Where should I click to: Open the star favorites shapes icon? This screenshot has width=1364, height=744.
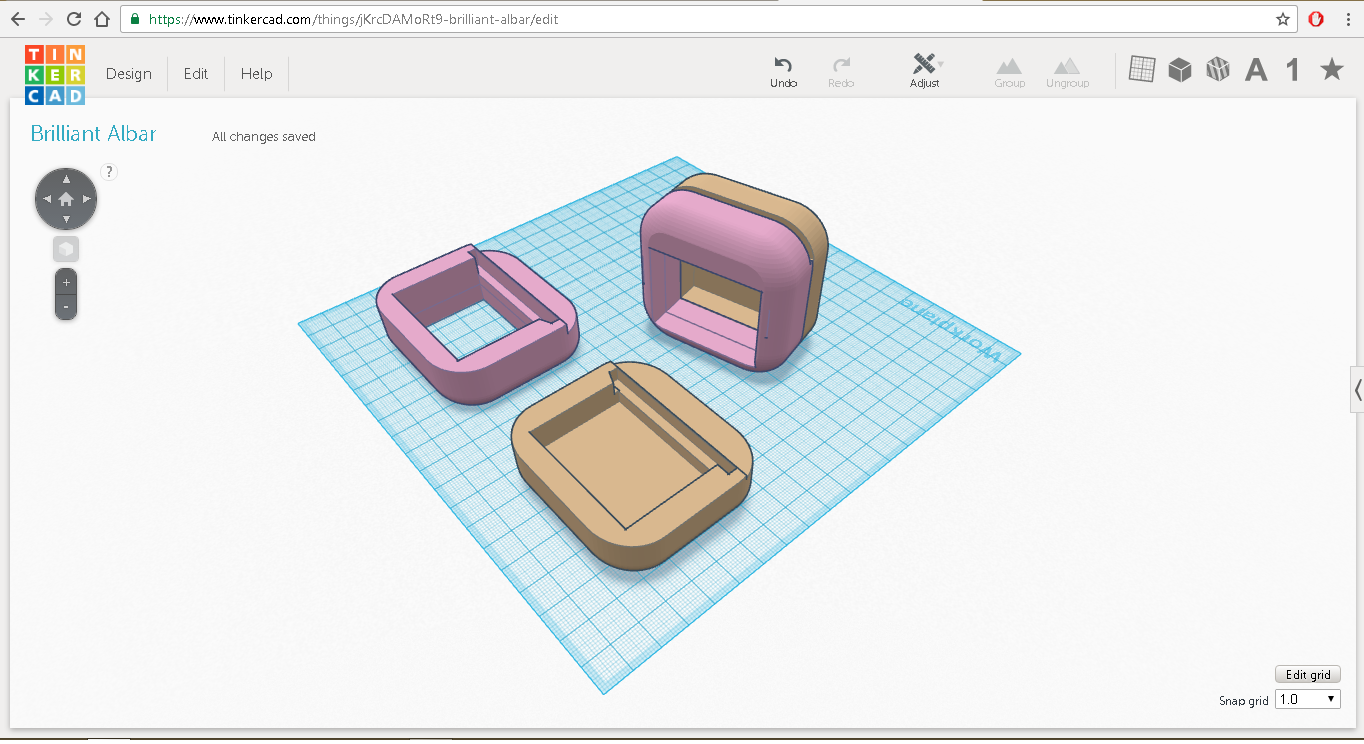pyautogui.click(x=1331, y=69)
